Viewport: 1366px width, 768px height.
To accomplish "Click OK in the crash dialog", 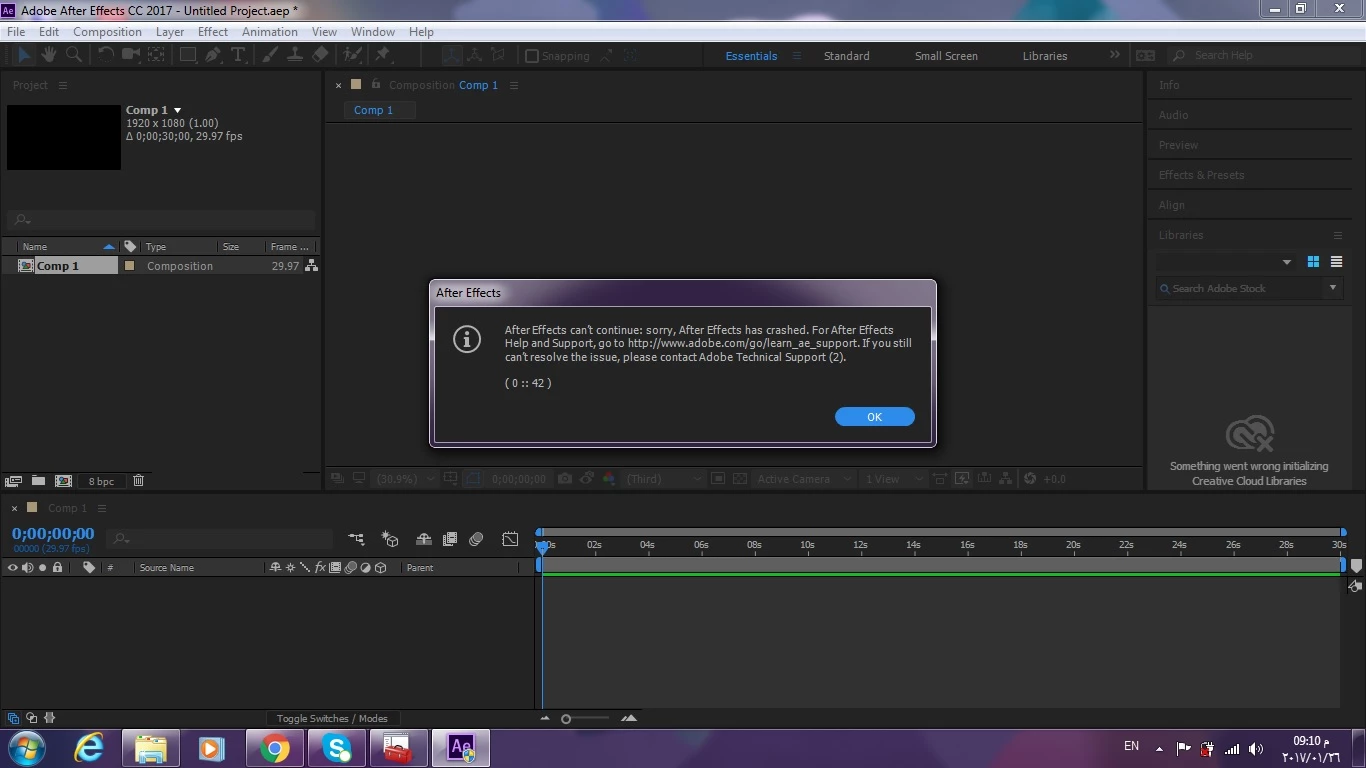I will point(875,417).
